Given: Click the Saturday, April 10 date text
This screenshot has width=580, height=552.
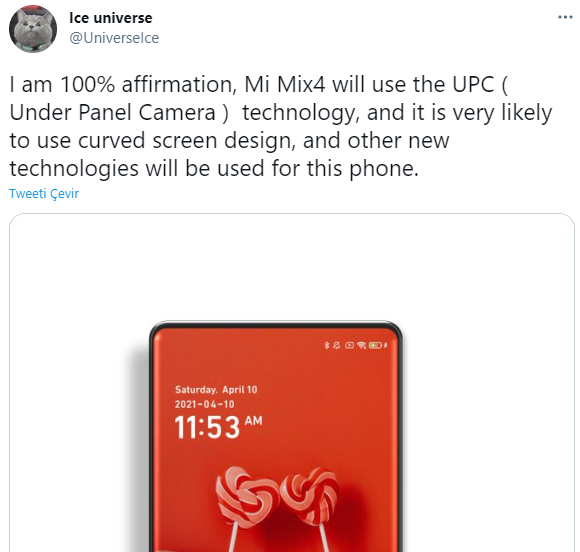Looking at the screenshot, I should (x=216, y=390).
